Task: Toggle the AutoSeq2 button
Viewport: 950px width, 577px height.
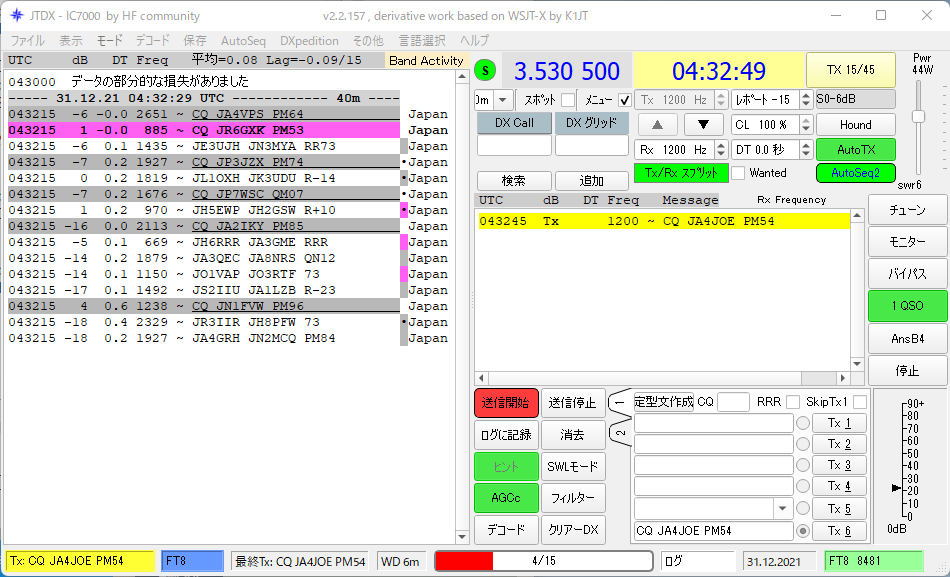Action: pyautogui.click(x=855, y=173)
